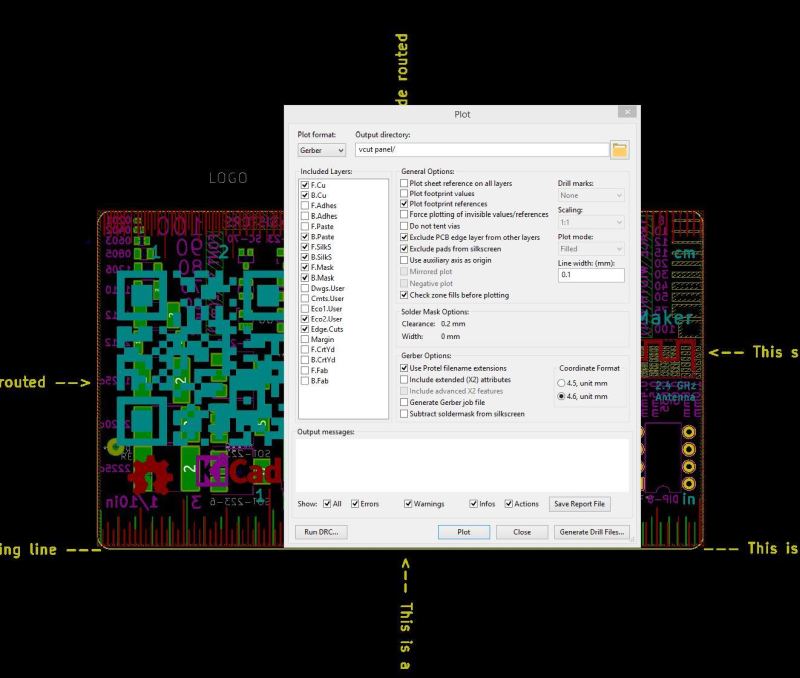Check Plot footprint values
The width and height of the screenshot is (800, 678).
click(x=404, y=193)
